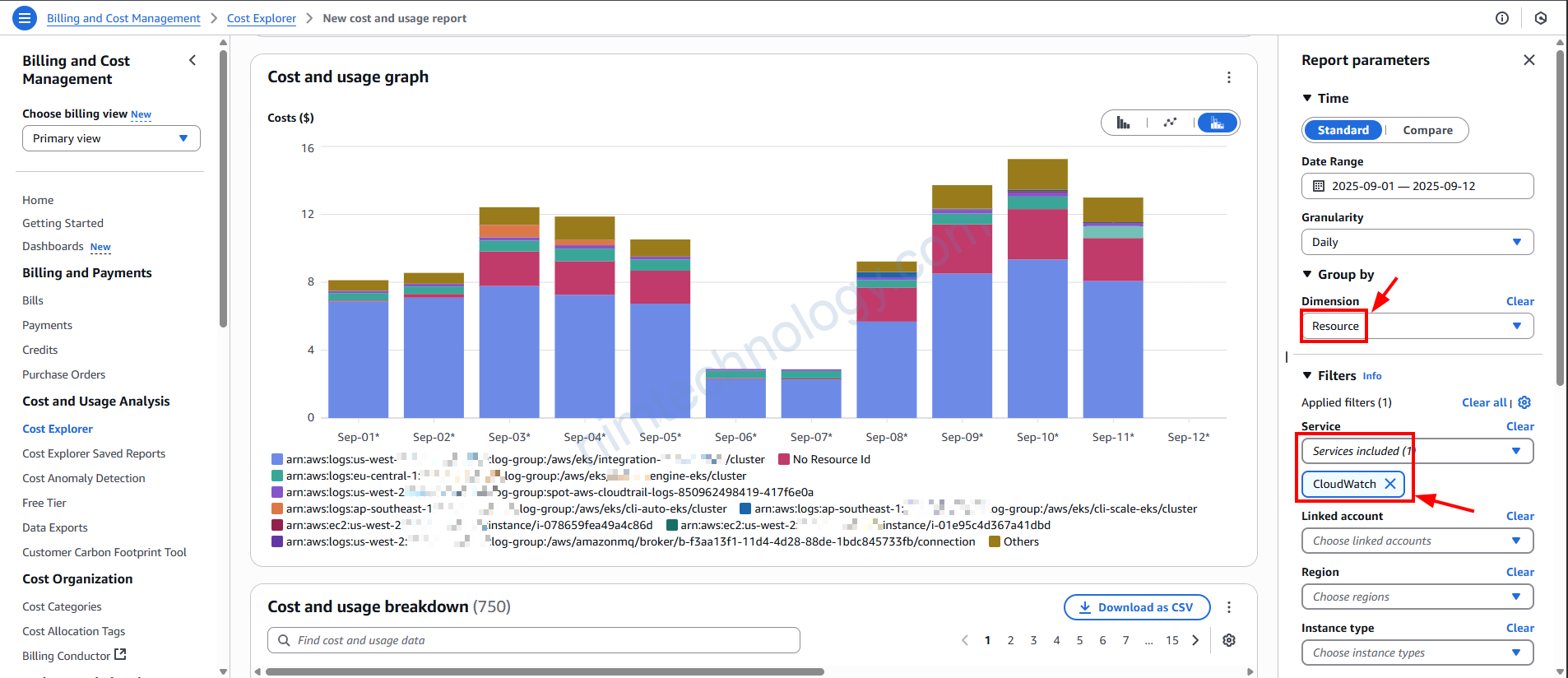Open cost graph three-dot options menu
Viewport: 1568px width, 678px height.
coord(1228,77)
